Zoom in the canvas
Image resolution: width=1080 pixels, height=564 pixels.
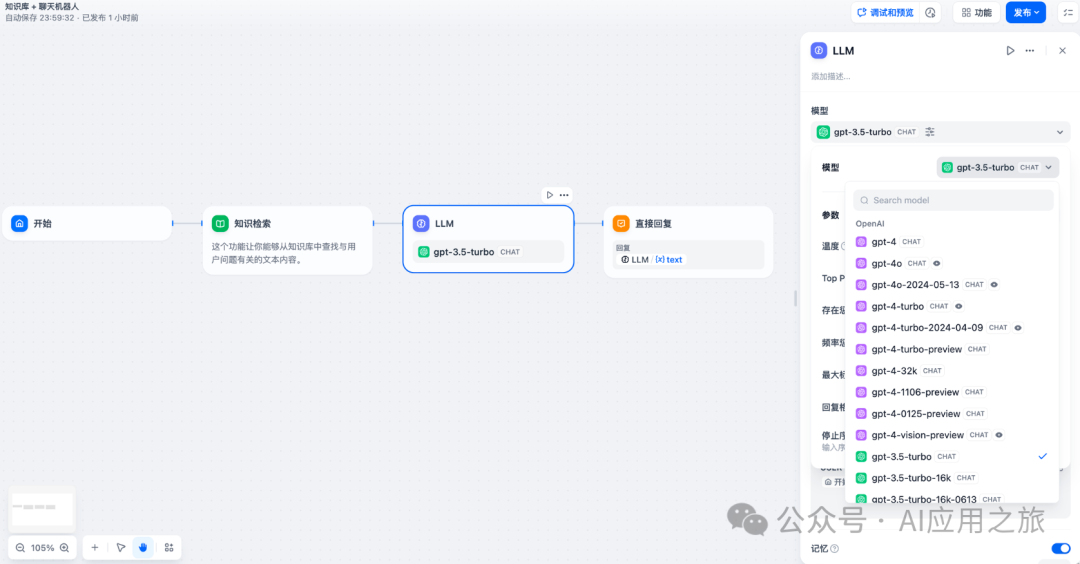(x=64, y=547)
